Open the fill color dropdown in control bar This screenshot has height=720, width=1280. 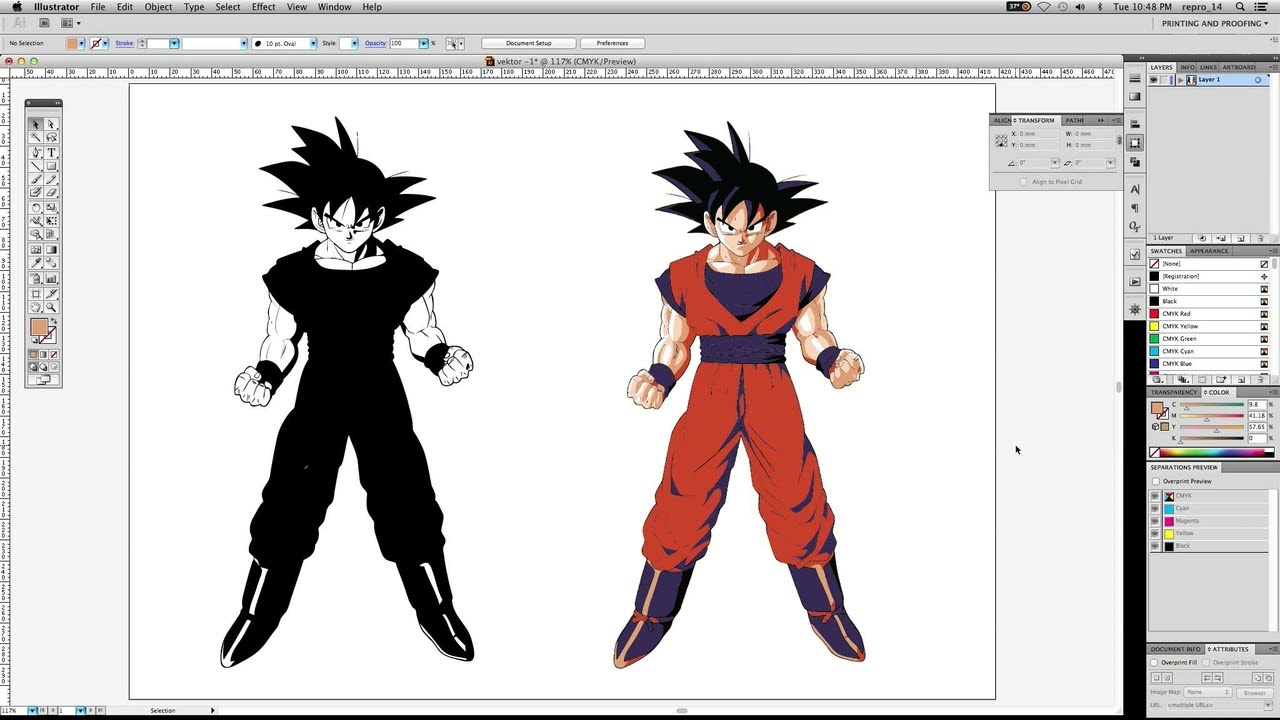(x=81, y=43)
